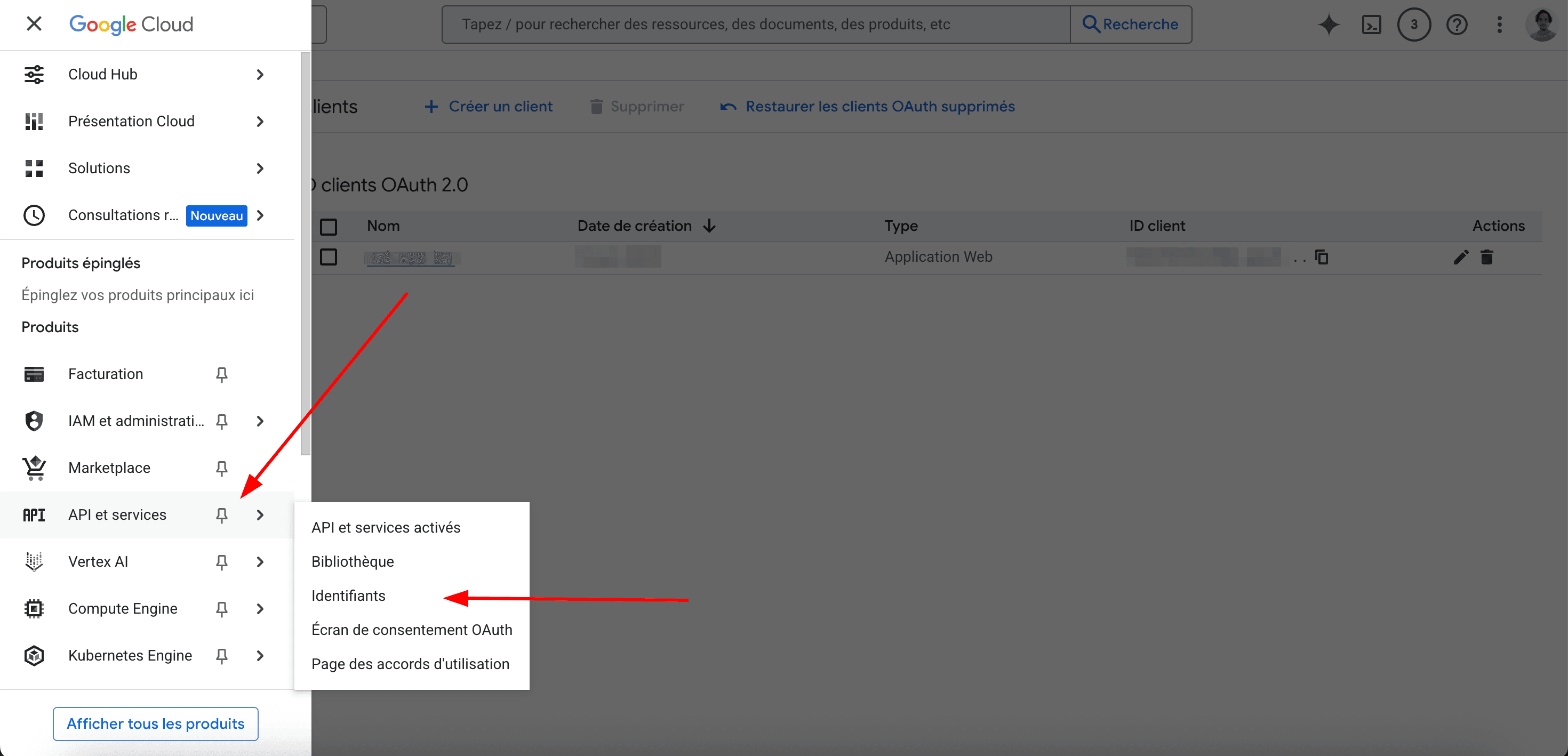Click Restaurer les clients OAuth supprimés
Image resolution: width=1568 pixels, height=756 pixels.
[867, 107]
